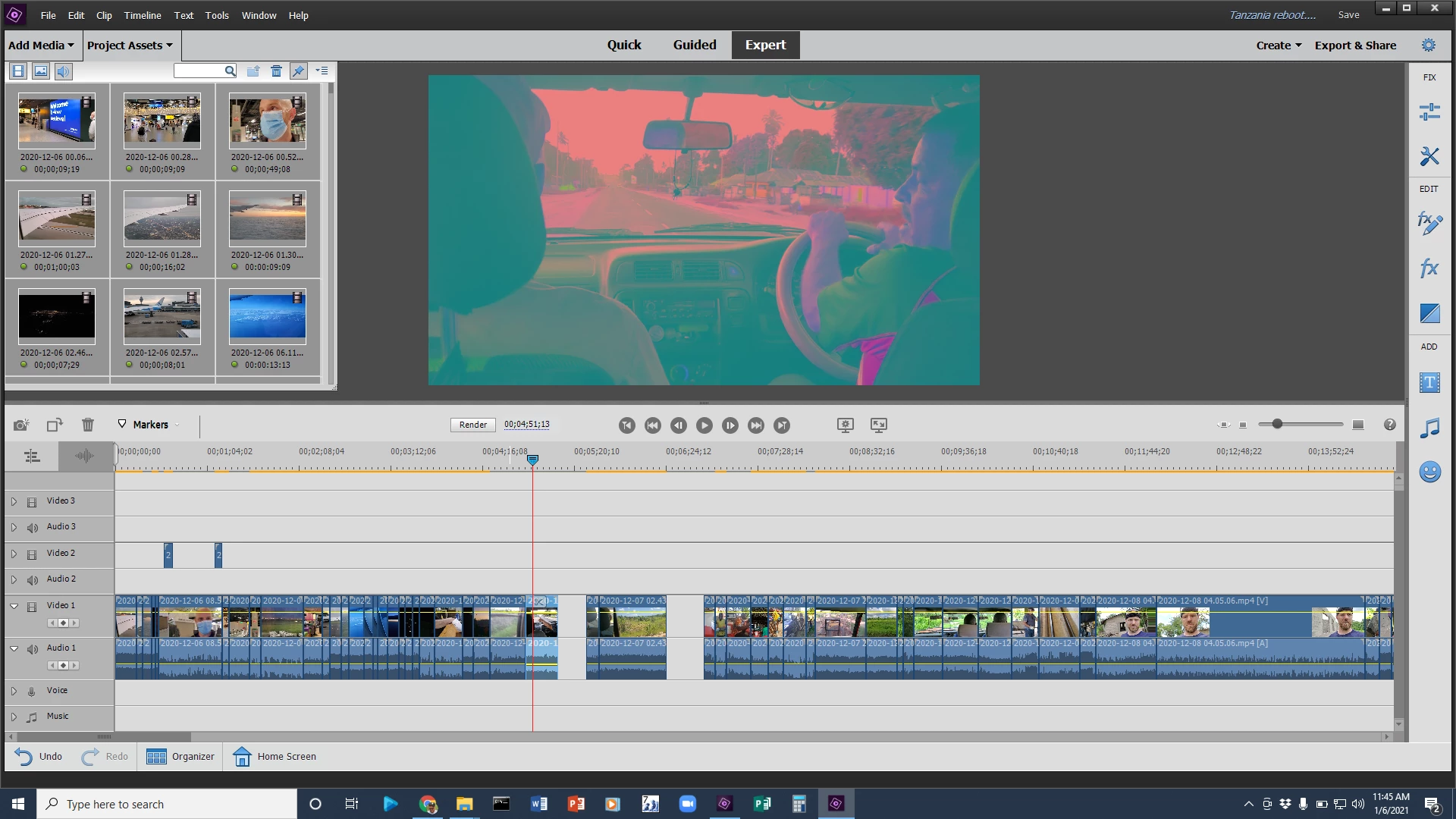Toggle audio files filter in Project Assets
This screenshot has width=1456, height=819.
[x=63, y=71]
